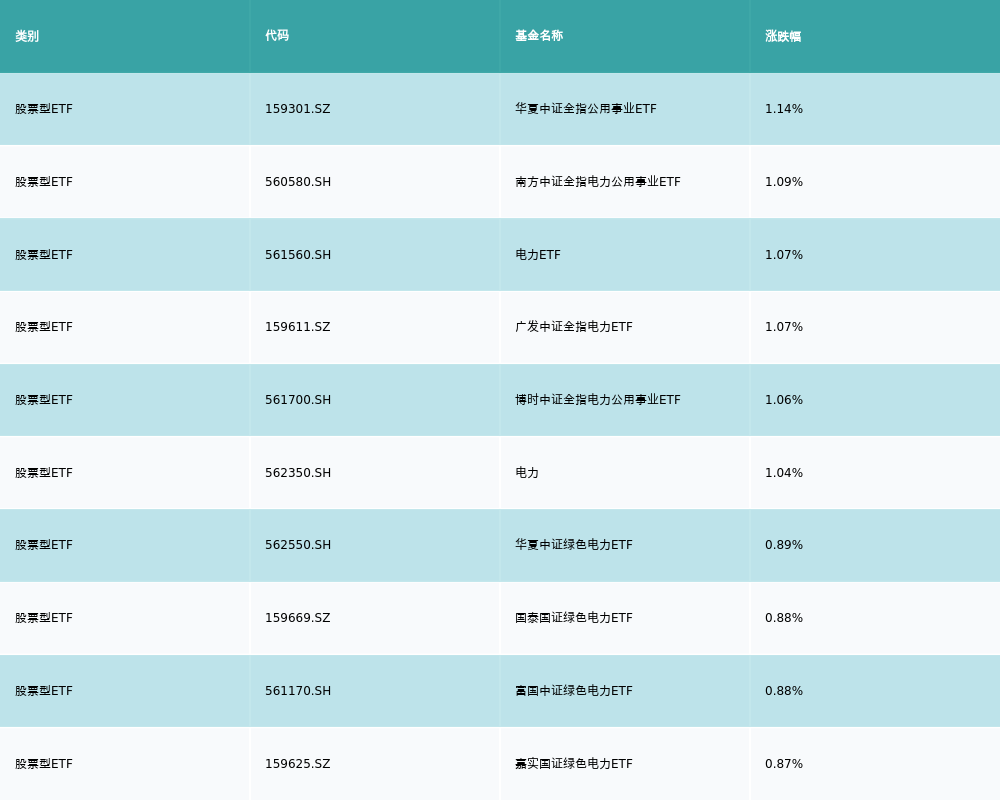Click fund name 嘉实国证绿色电力ETF
This screenshot has height=800, width=1000.
click(x=574, y=764)
